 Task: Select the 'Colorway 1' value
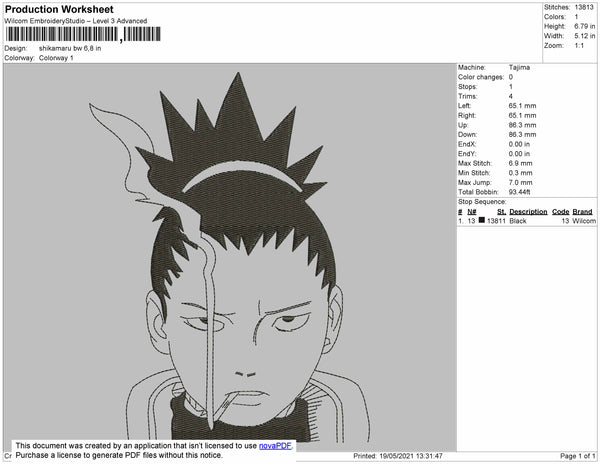pyautogui.click(x=56, y=58)
